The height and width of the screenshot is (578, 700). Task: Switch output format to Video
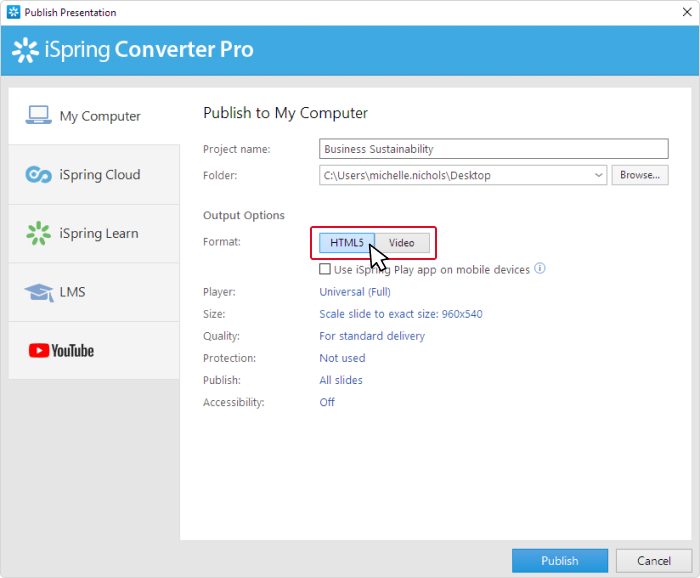click(402, 243)
